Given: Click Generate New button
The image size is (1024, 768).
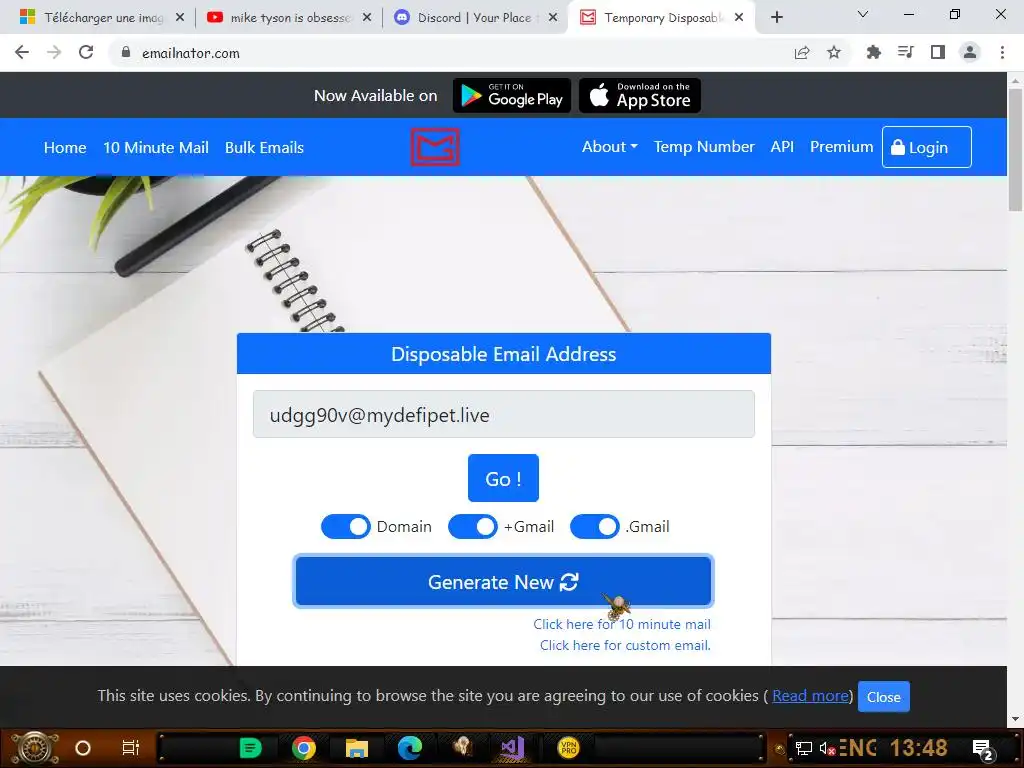Looking at the screenshot, I should tap(503, 581).
